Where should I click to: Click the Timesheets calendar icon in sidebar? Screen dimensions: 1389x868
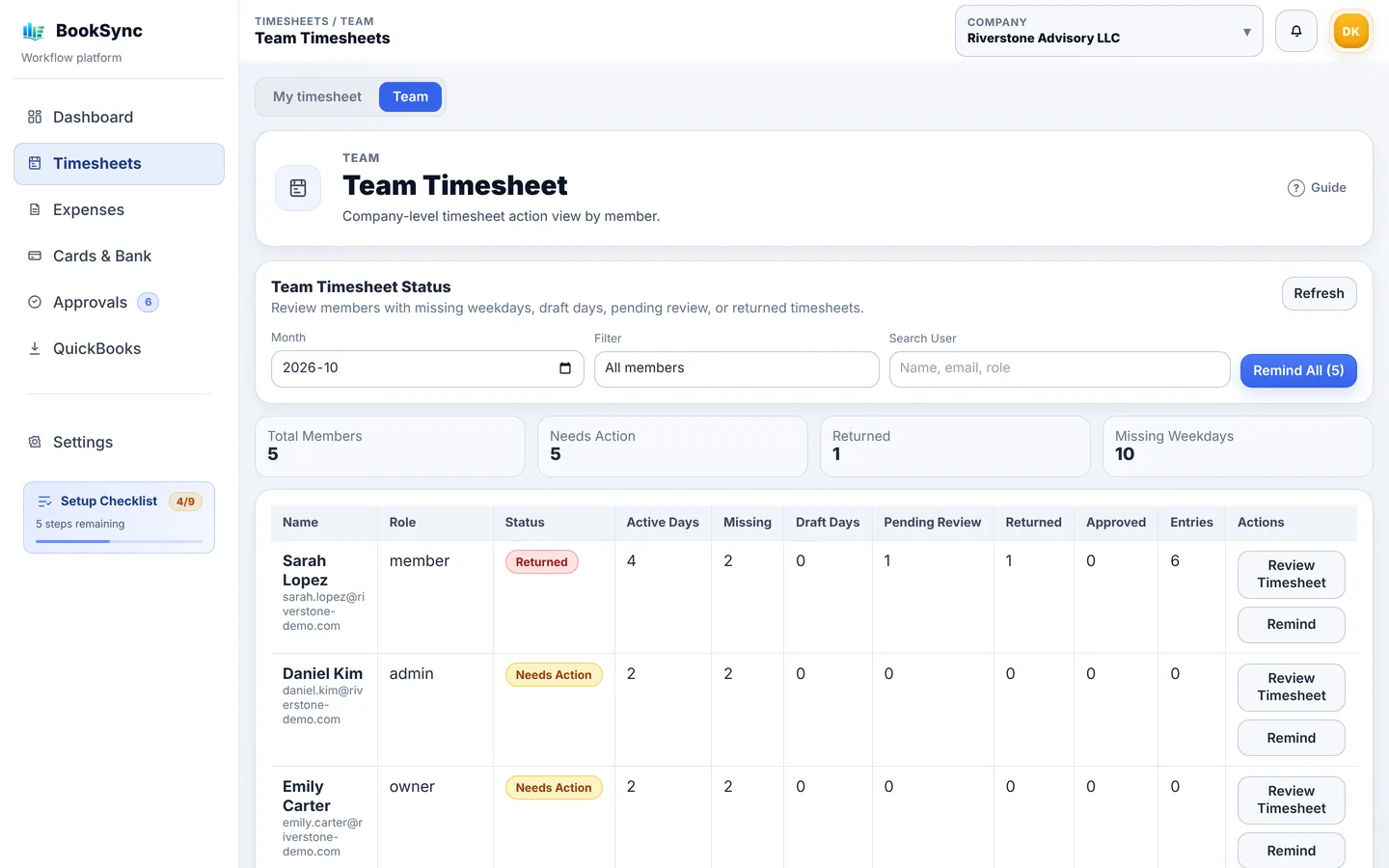point(35,163)
